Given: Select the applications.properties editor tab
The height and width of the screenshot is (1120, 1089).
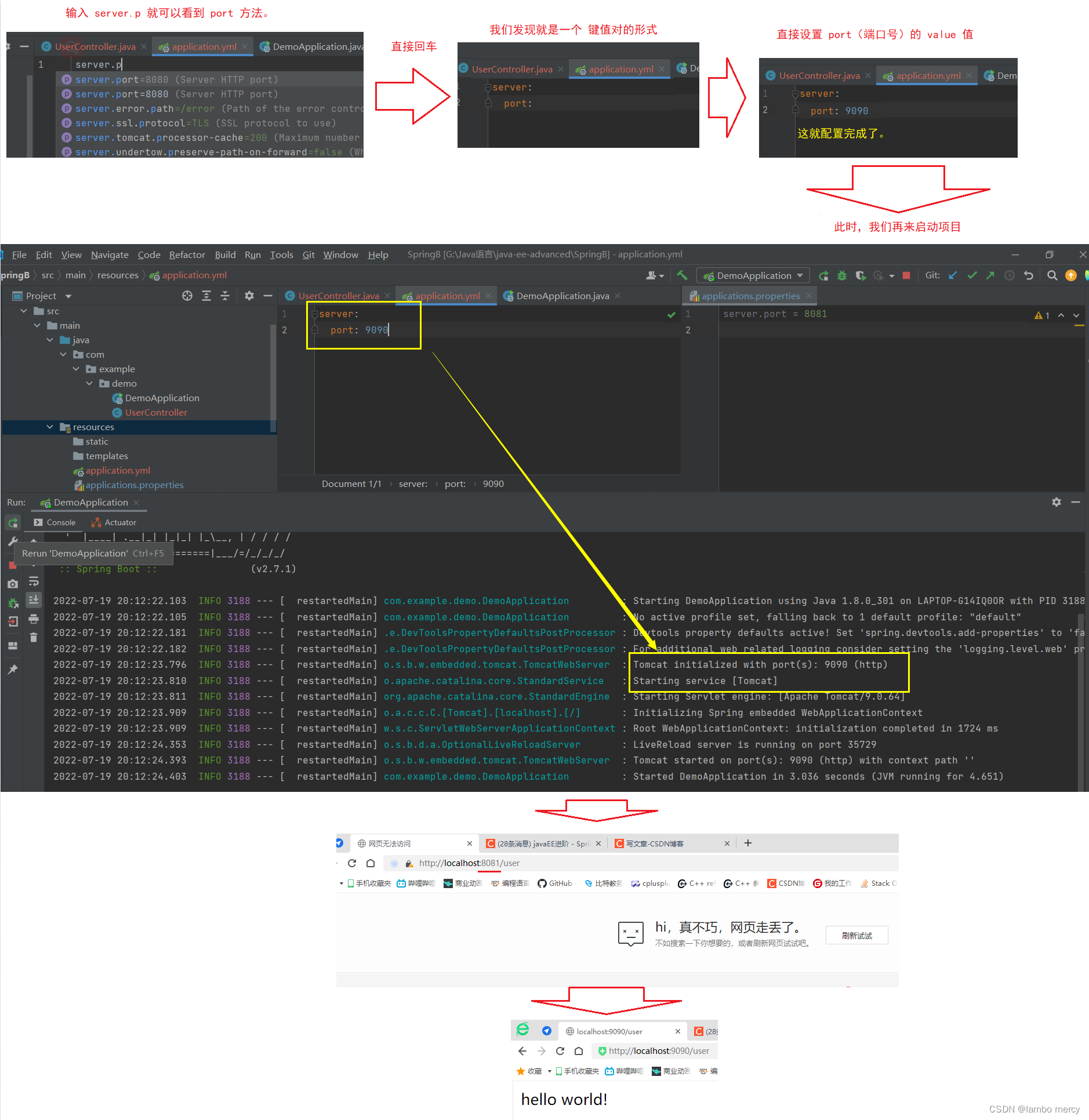Looking at the screenshot, I should pos(750,296).
